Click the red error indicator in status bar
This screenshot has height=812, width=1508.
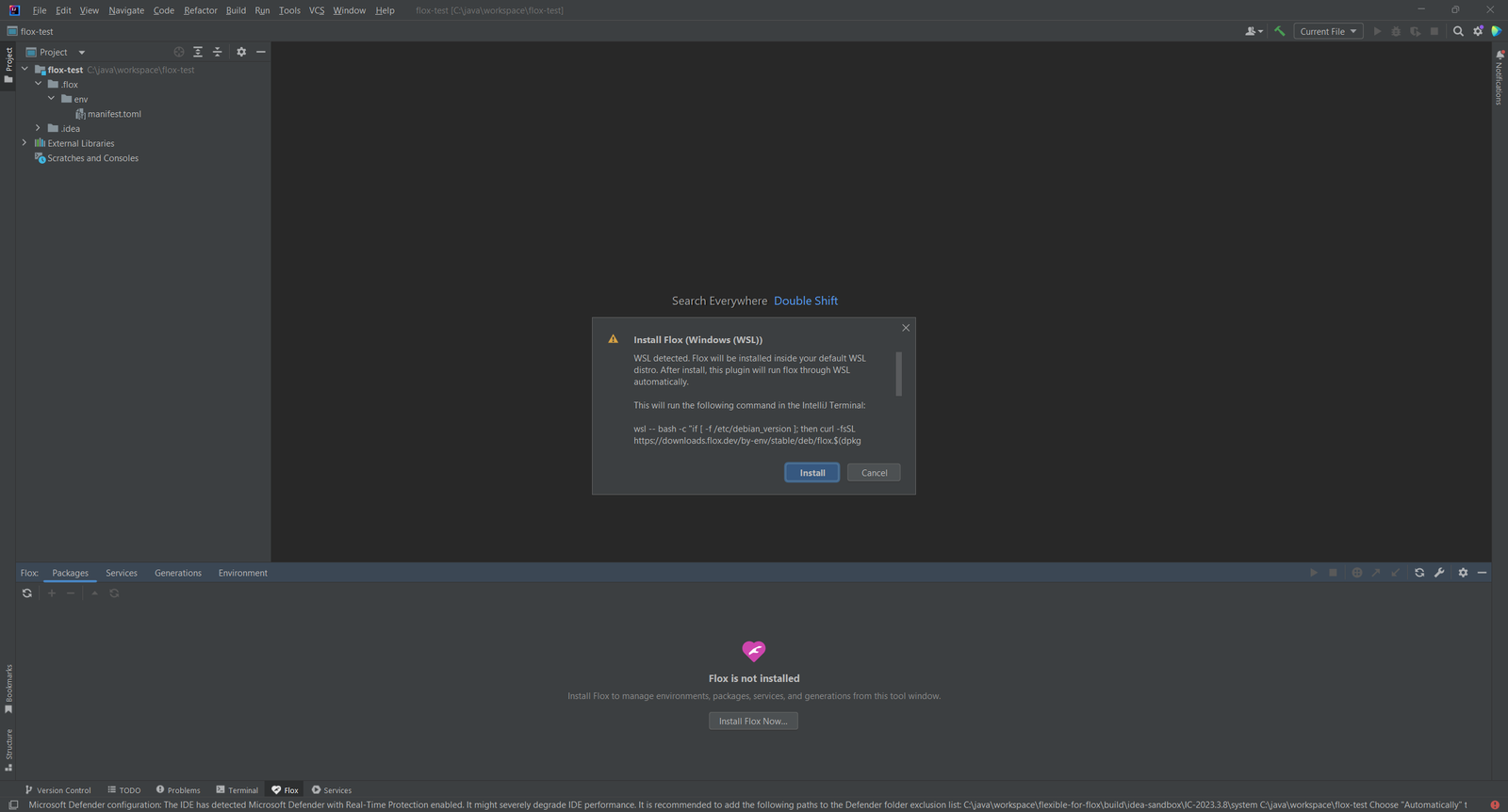coord(1495,804)
